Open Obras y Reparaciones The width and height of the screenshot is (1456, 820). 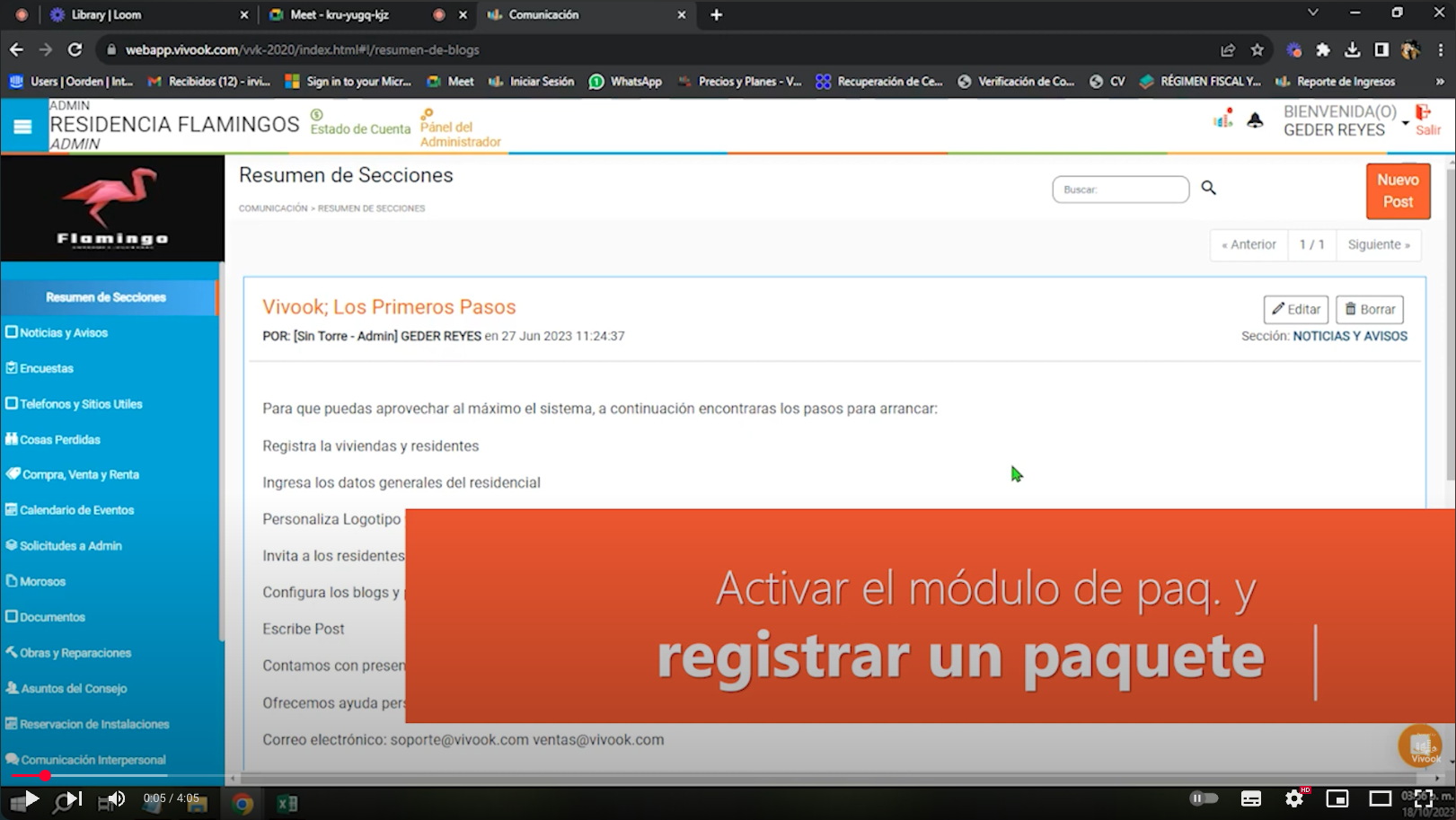click(75, 653)
